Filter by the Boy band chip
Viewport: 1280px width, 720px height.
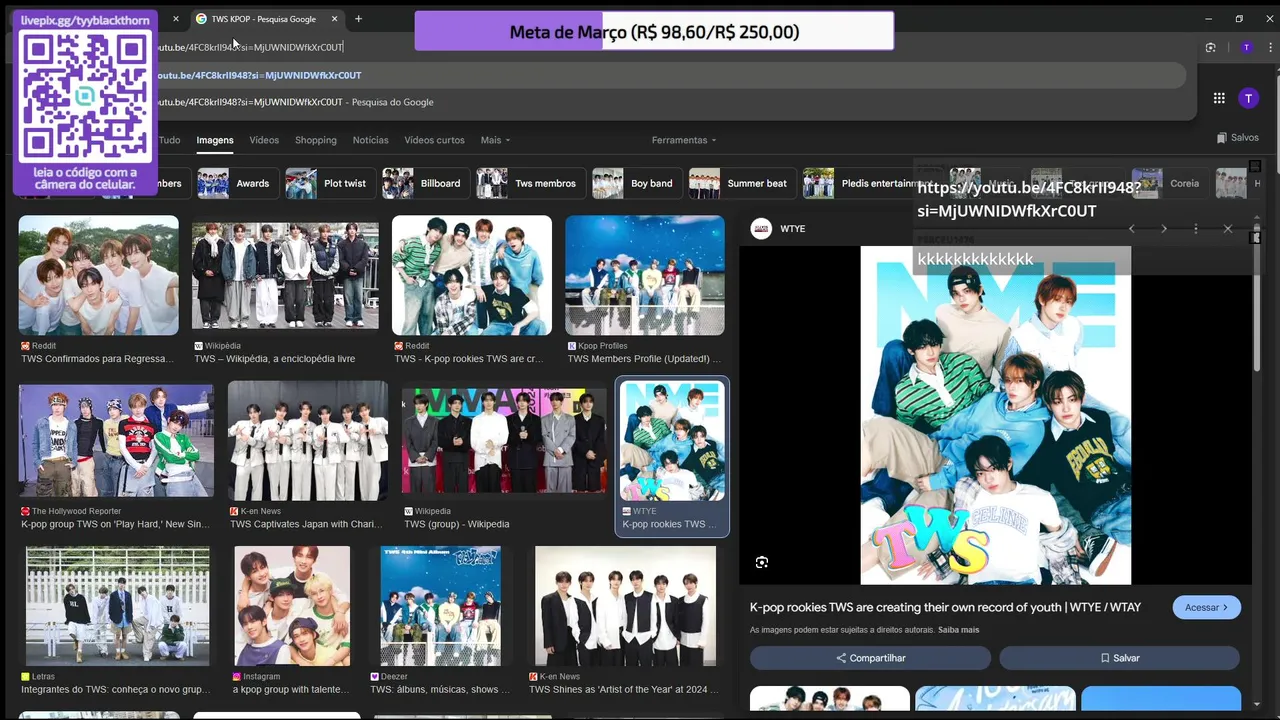click(635, 184)
